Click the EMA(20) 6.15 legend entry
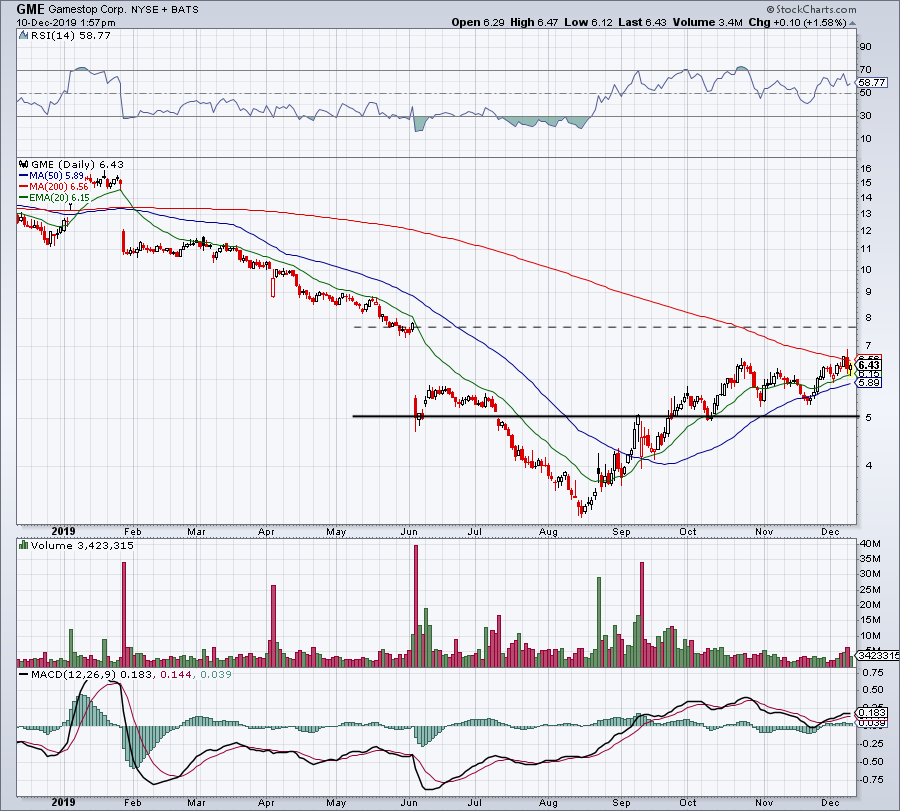 [59, 198]
